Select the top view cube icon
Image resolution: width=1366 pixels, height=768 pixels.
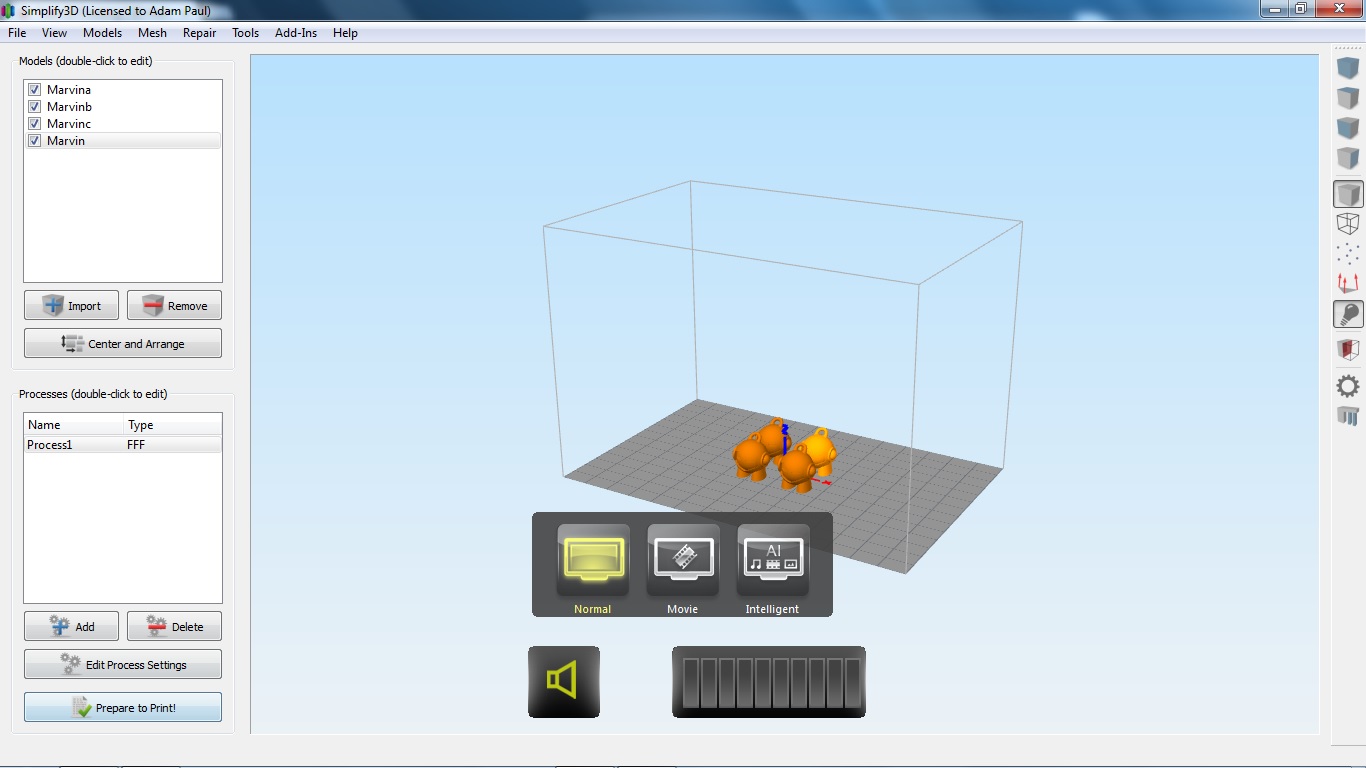(1348, 98)
